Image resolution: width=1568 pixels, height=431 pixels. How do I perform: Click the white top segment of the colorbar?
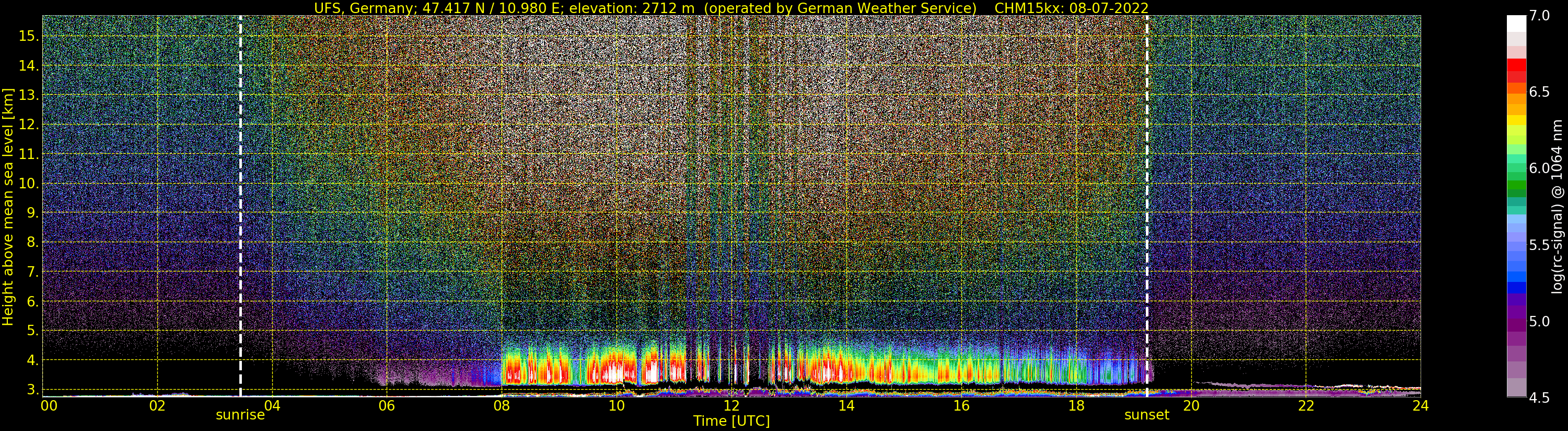1516,23
